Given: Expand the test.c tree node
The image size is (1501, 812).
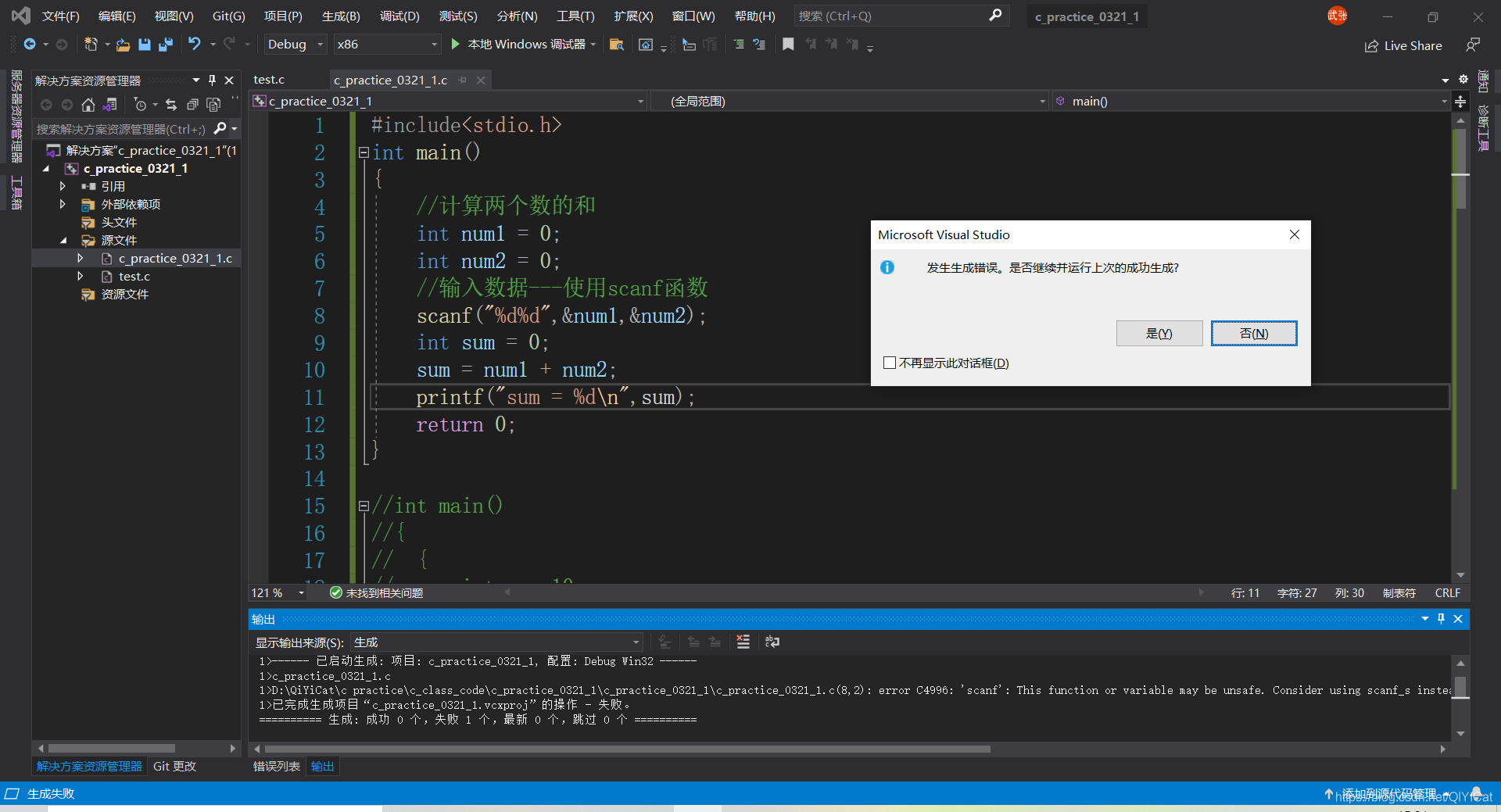Looking at the screenshot, I should [80, 277].
